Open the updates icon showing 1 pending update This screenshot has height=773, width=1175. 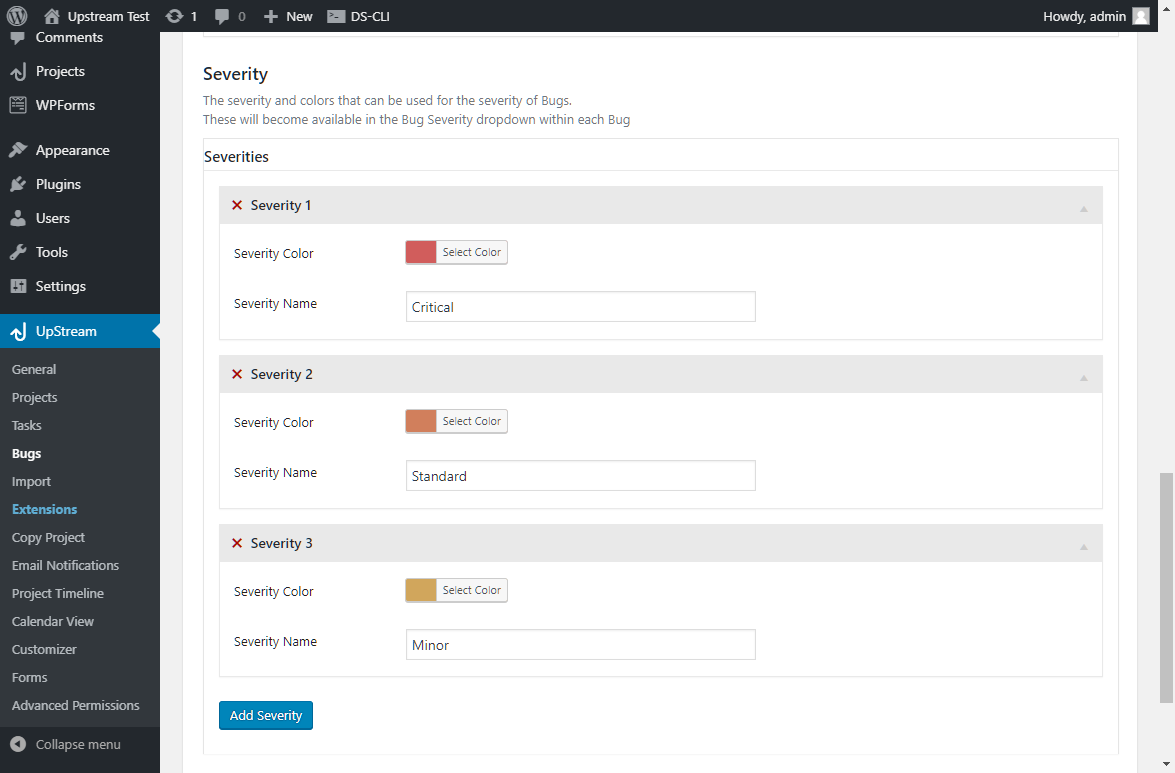[x=176, y=15]
